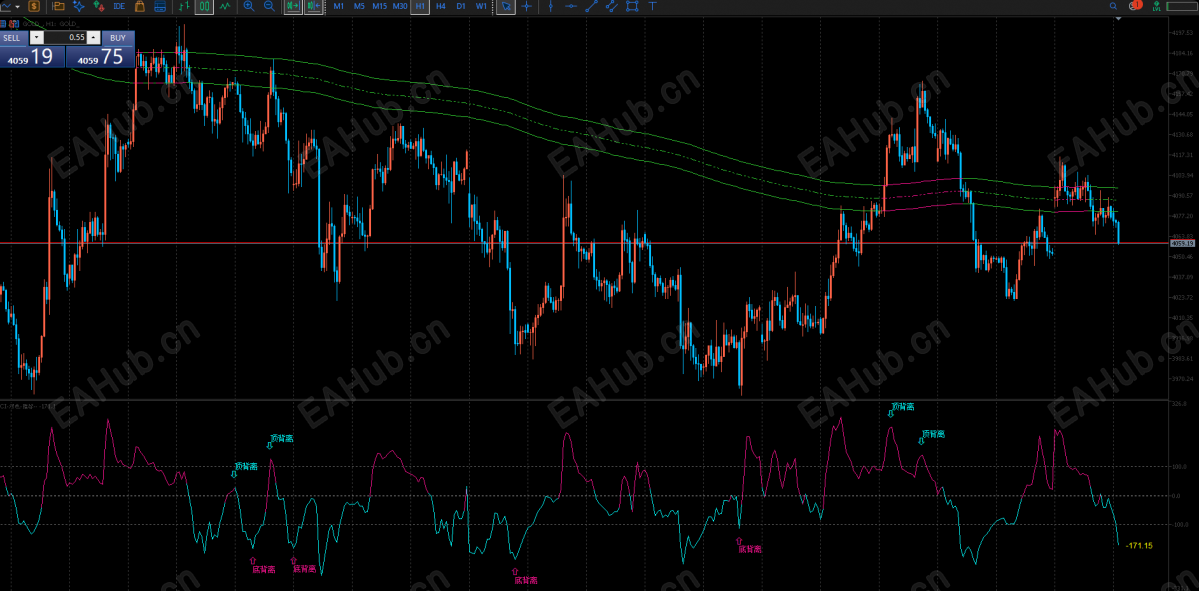Select the M30 timeframe

pos(400,6)
